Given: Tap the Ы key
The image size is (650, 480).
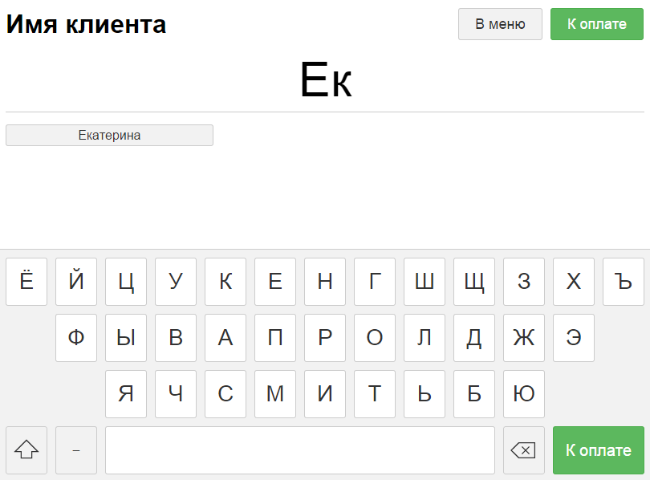Looking at the screenshot, I should tap(126, 337).
